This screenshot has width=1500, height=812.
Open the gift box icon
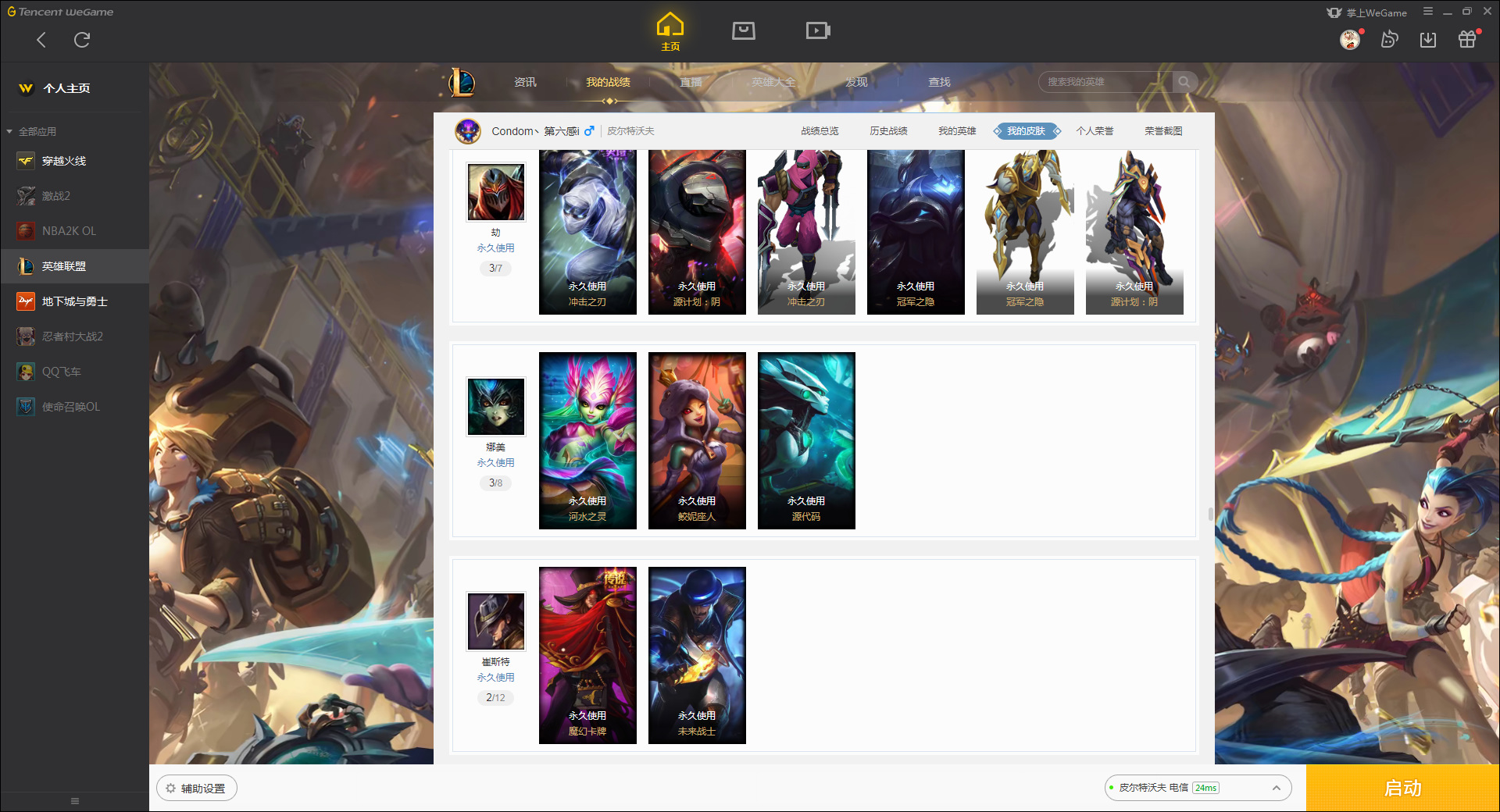click(1467, 40)
